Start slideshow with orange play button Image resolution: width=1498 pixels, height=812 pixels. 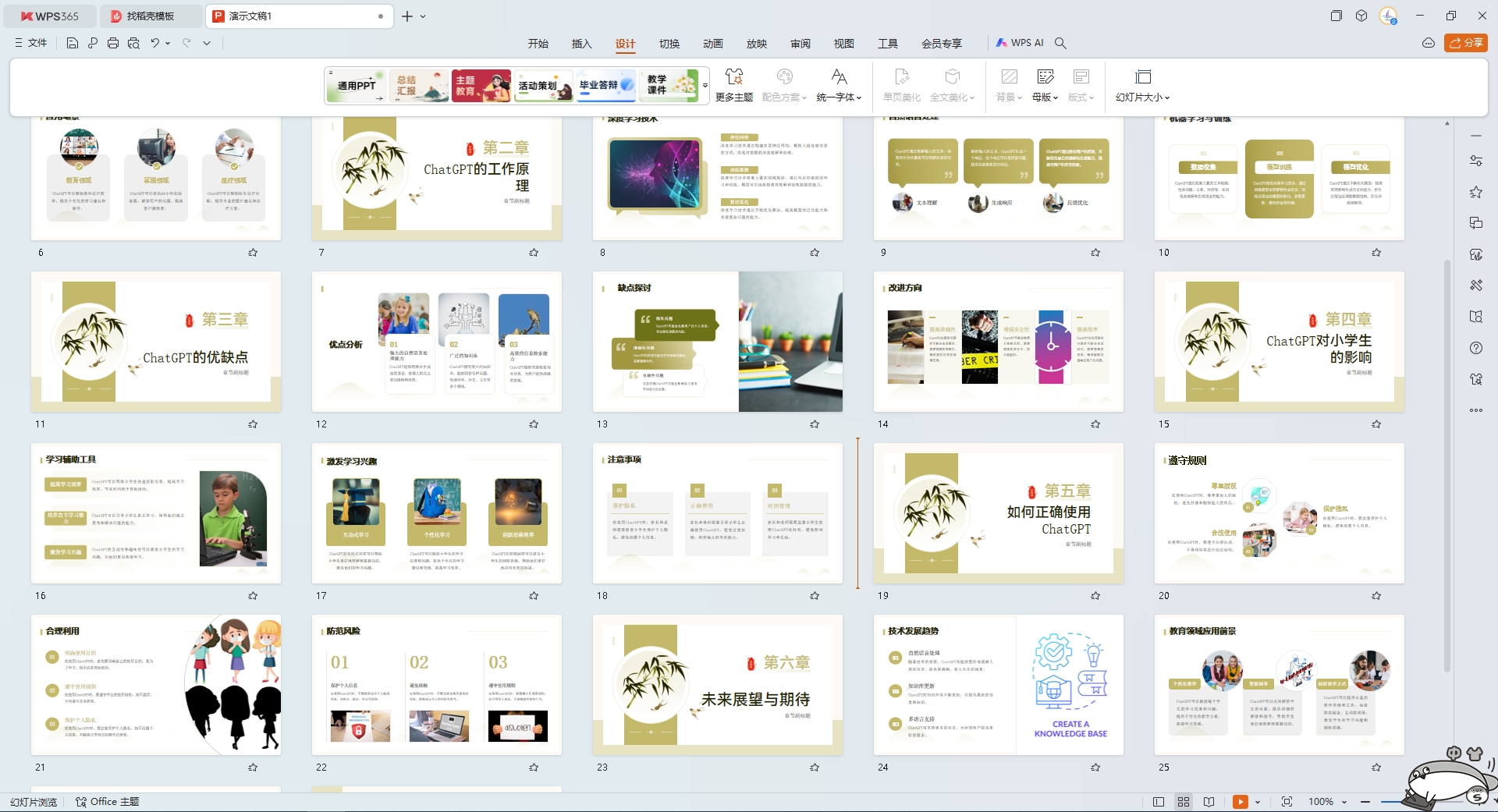[1241, 802]
